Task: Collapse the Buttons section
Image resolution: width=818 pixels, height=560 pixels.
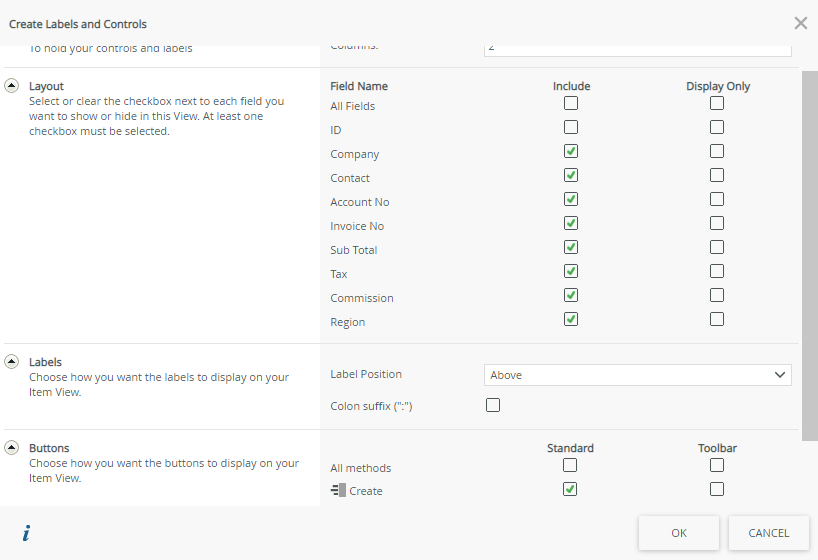Action: (x=12, y=448)
